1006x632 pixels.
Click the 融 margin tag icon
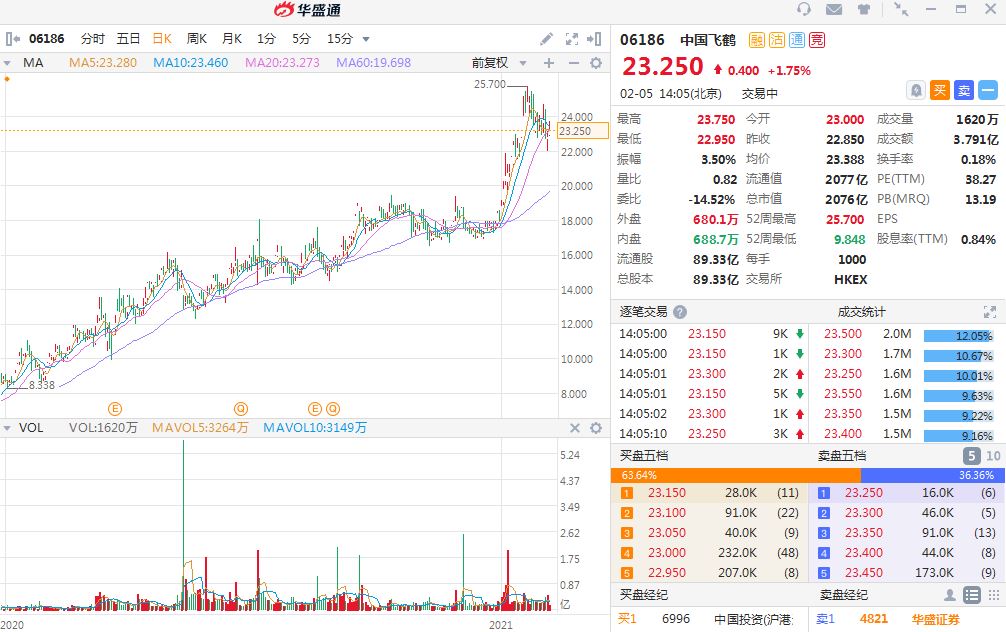point(756,40)
